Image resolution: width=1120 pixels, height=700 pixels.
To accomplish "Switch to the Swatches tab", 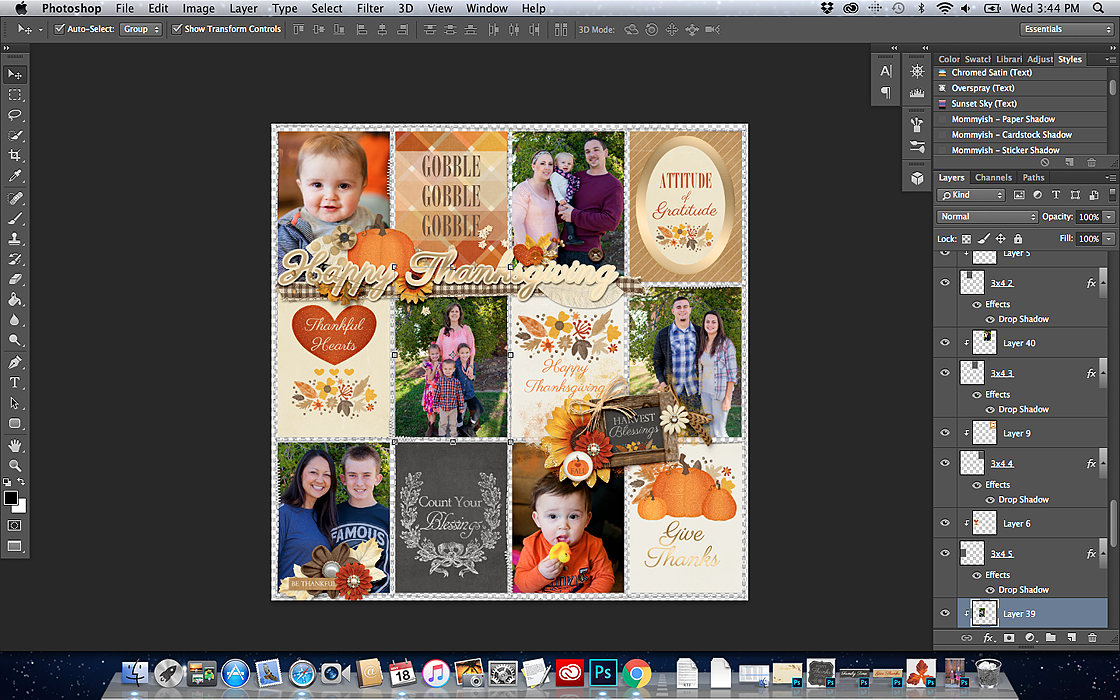I will tap(976, 59).
